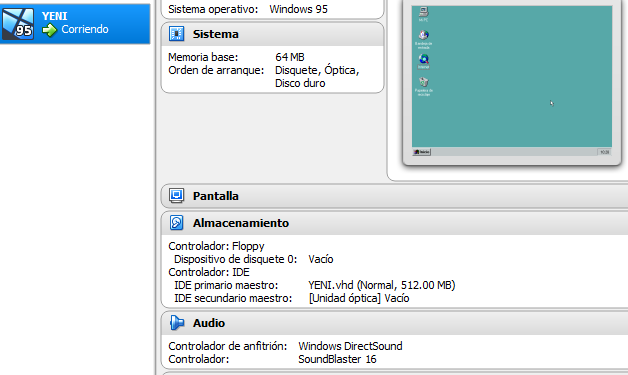The width and height of the screenshot is (628, 375).
Task: Click the Almacenamiento disk icon
Action: (176, 223)
